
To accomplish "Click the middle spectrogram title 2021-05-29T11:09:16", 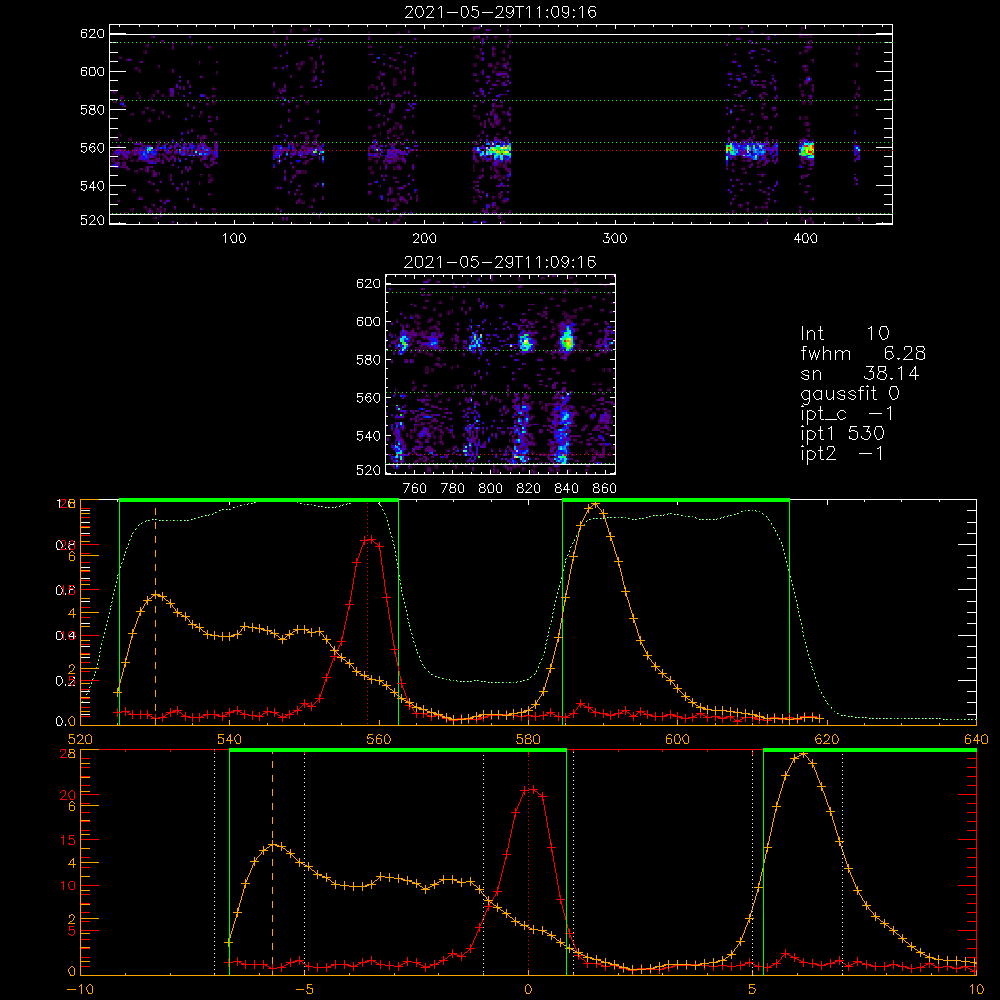I will coord(500,262).
